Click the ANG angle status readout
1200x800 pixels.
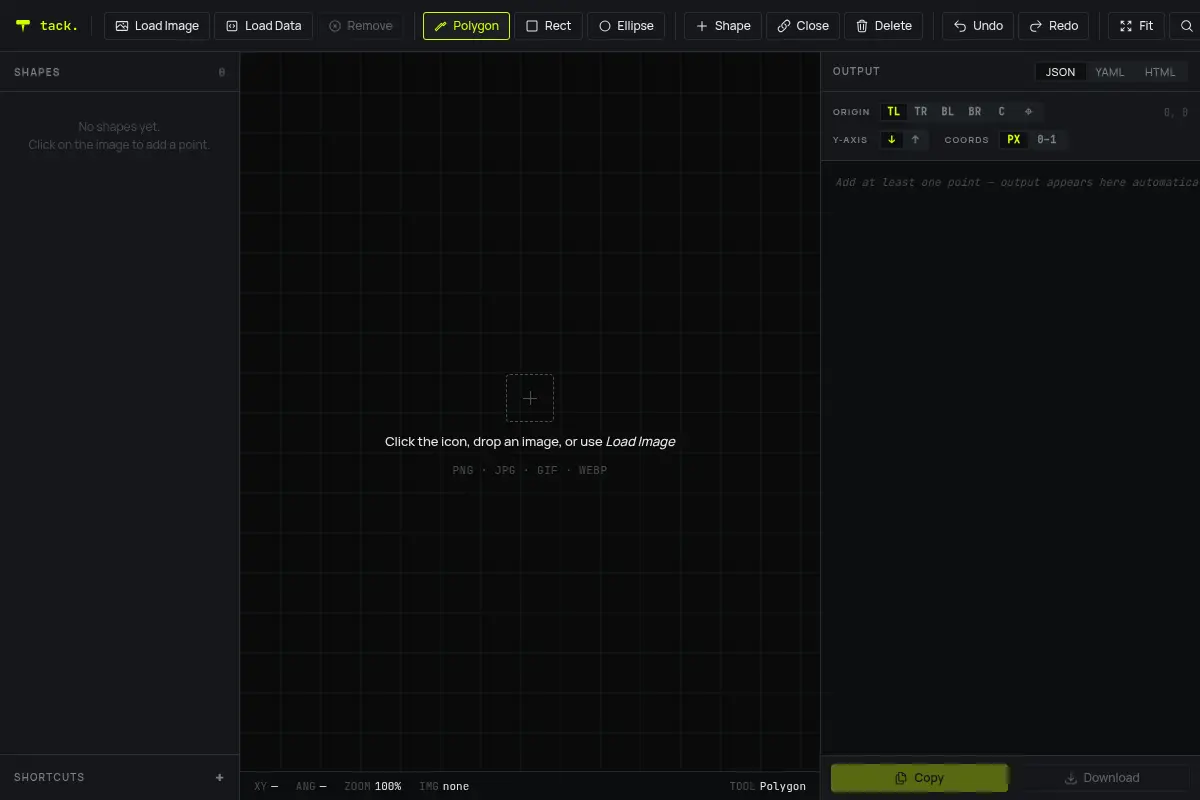311,786
